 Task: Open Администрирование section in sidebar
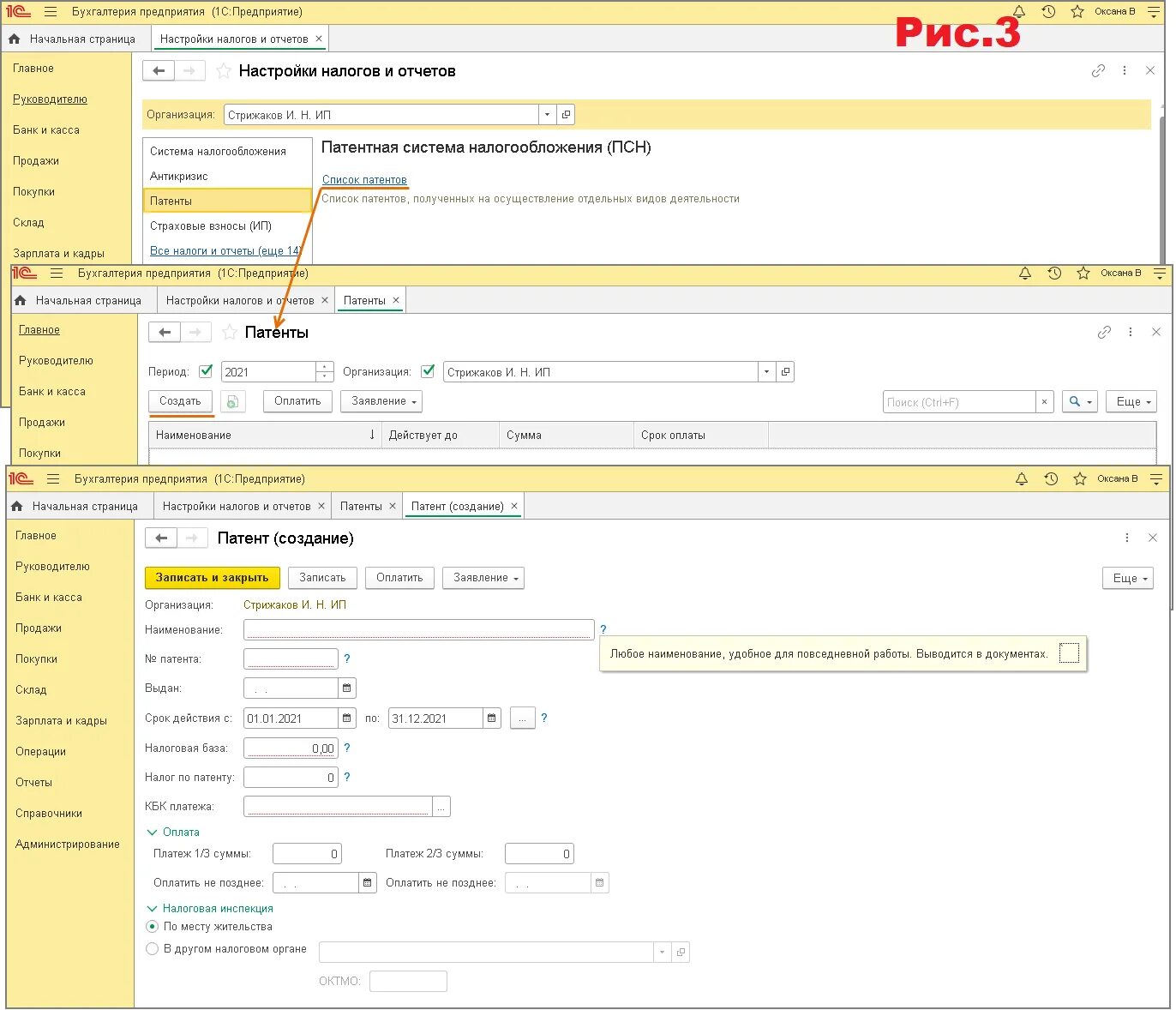[x=68, y=844]
